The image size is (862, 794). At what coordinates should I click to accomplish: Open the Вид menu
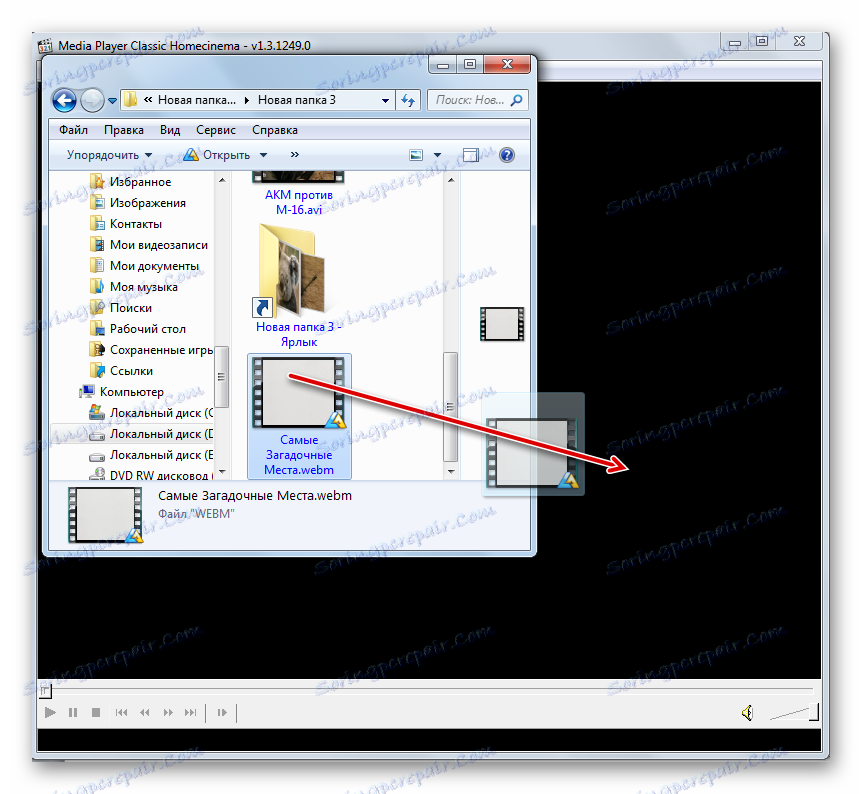pyautogui.click(x=170, y=130)
